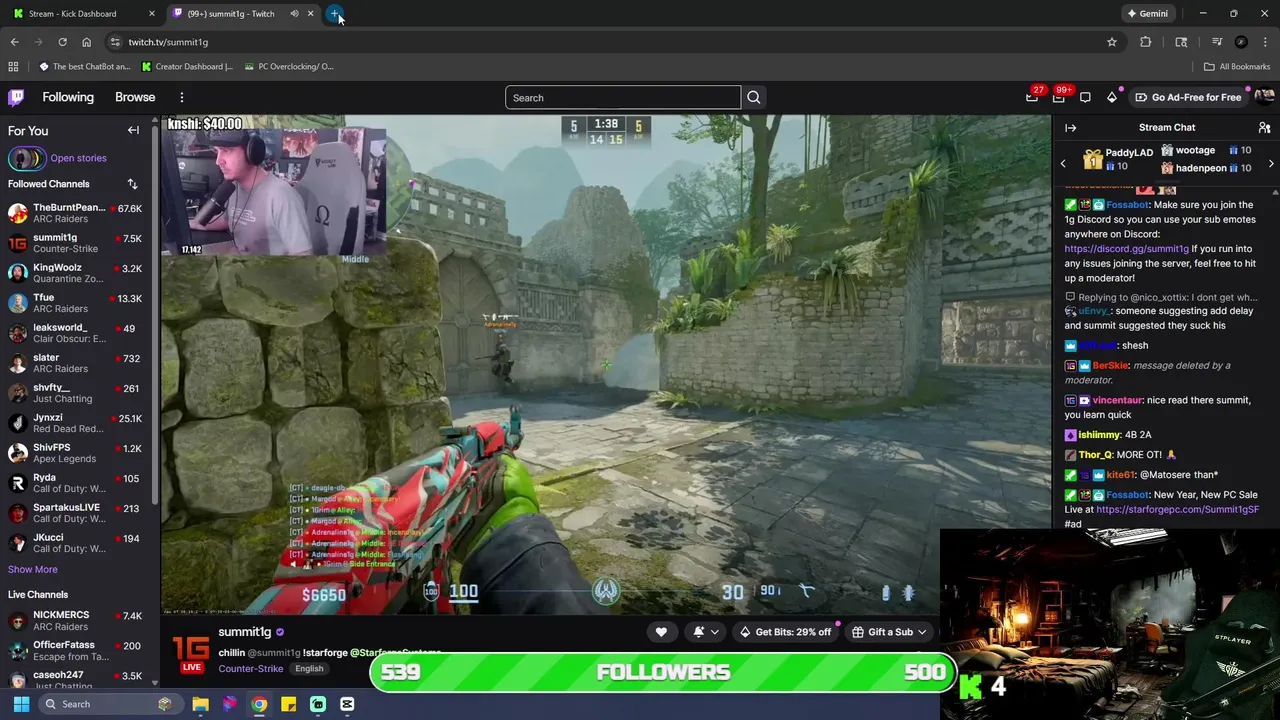Open the Browse page
The width and height of the screenshot is (1280, 720).
point(135,97)
